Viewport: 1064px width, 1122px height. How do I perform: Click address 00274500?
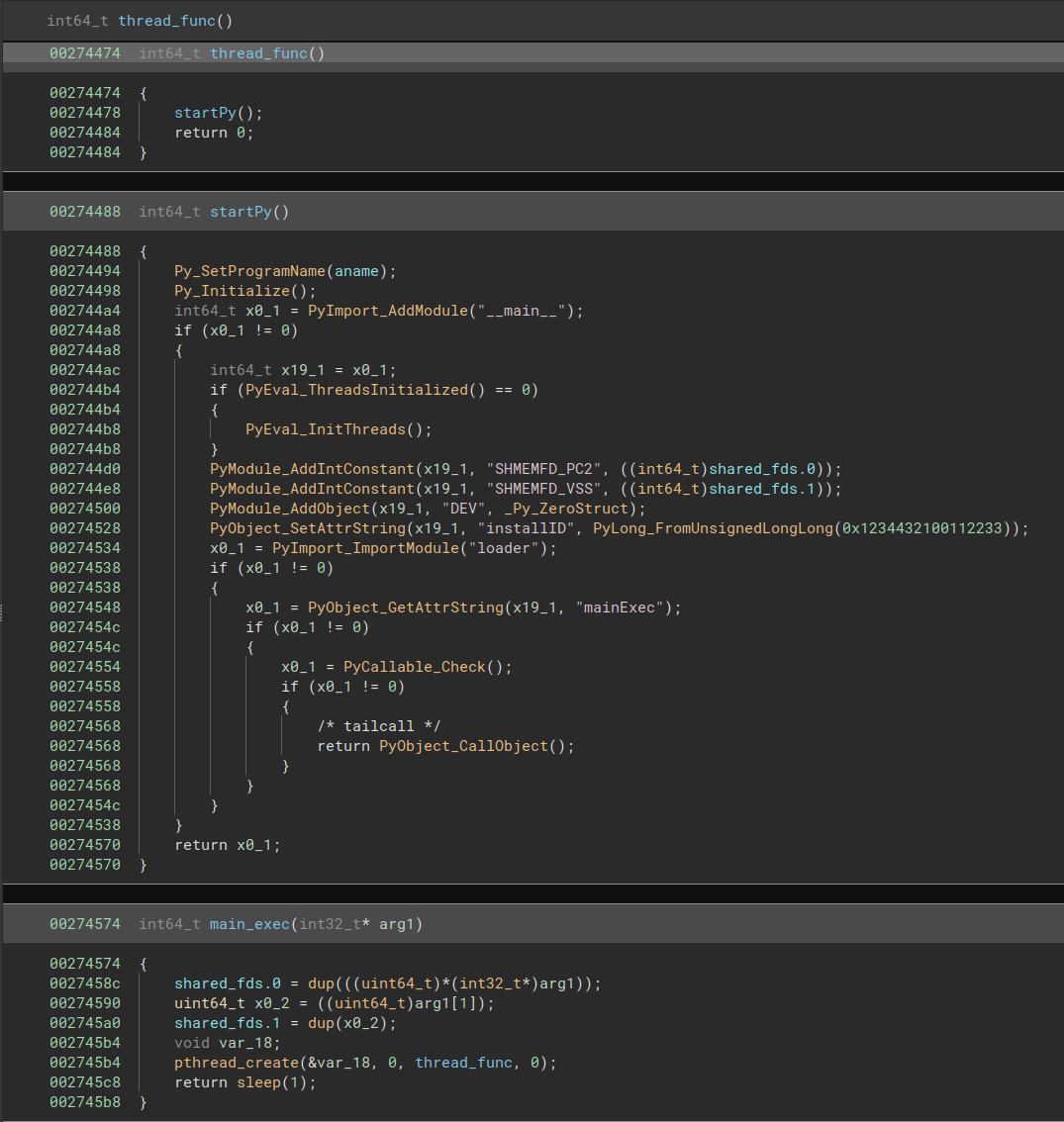(x=85, y=508)
